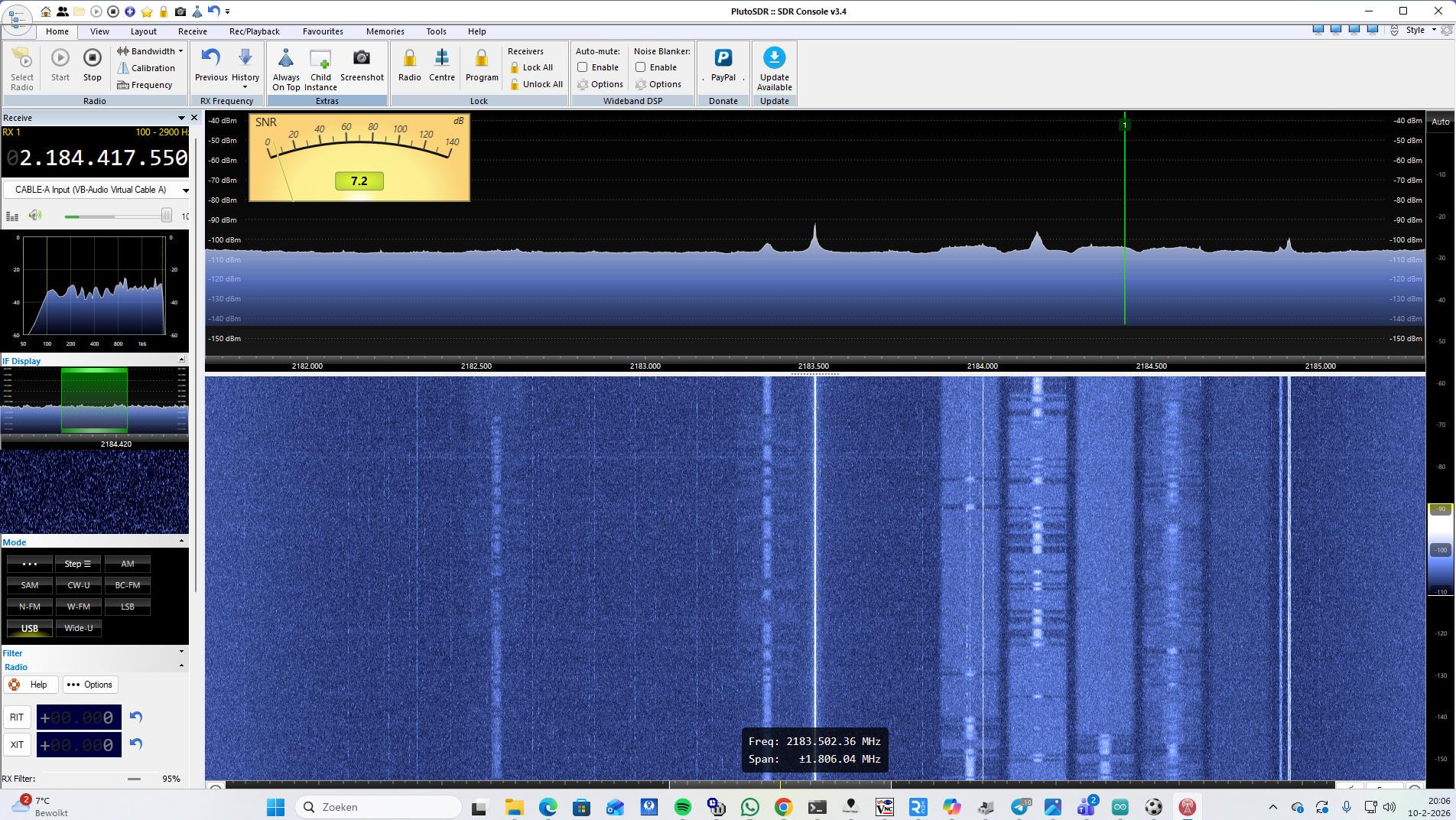Viewport: 1456px width, 820px height.
Task: Click the PayPal donate icon
Action: click(723, 58)
